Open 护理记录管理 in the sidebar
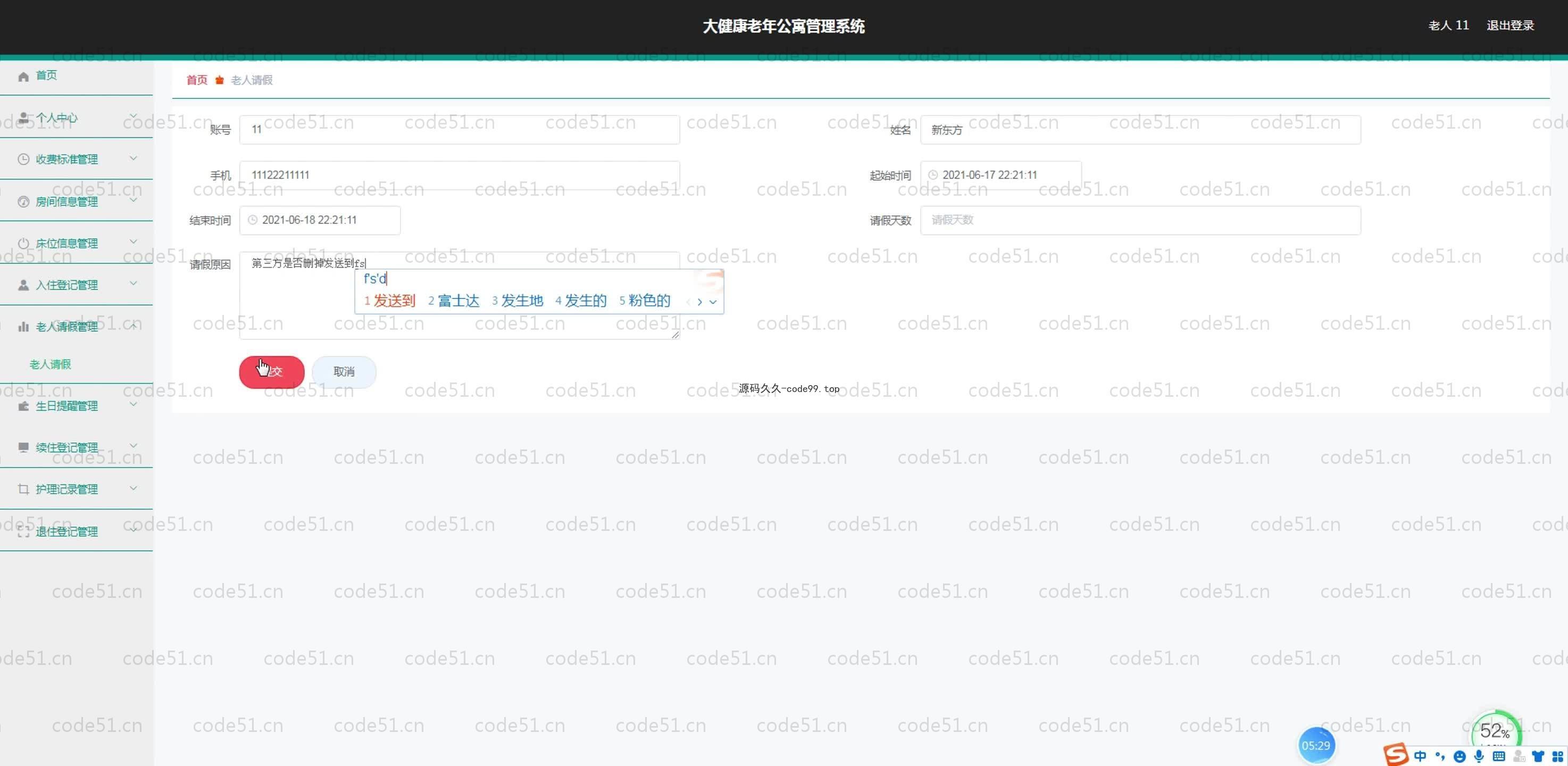The width and height of the screenshot is (1568, 766). coord(76,489)
